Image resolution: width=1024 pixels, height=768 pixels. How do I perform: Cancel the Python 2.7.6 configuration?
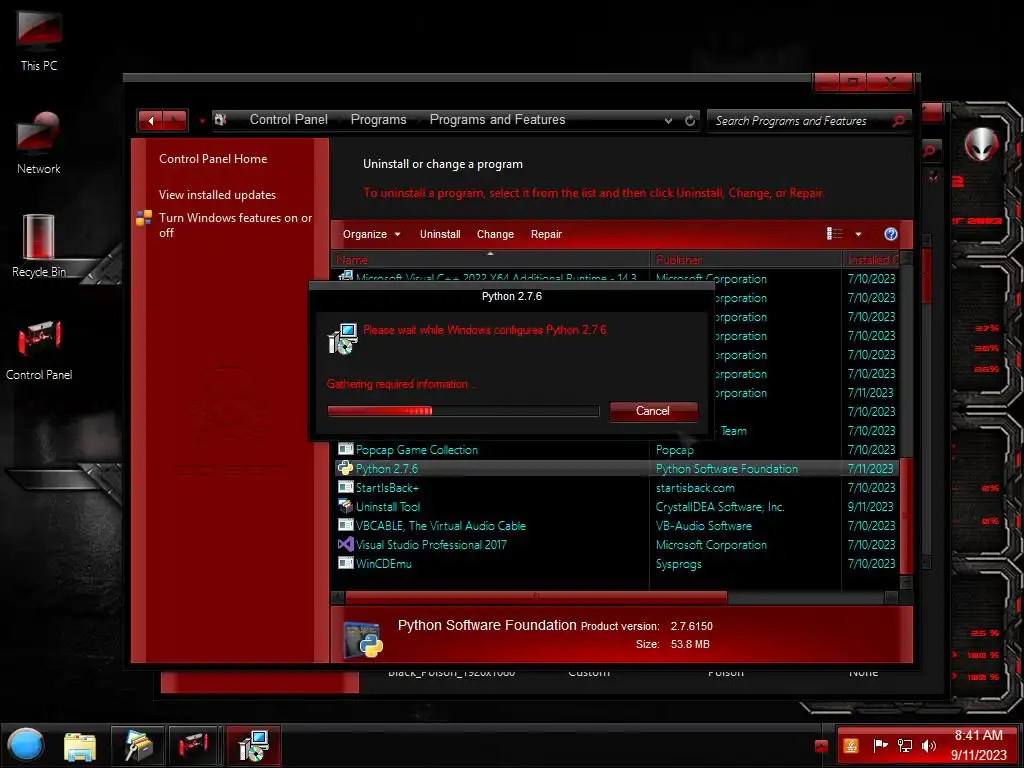pos(653,411)
